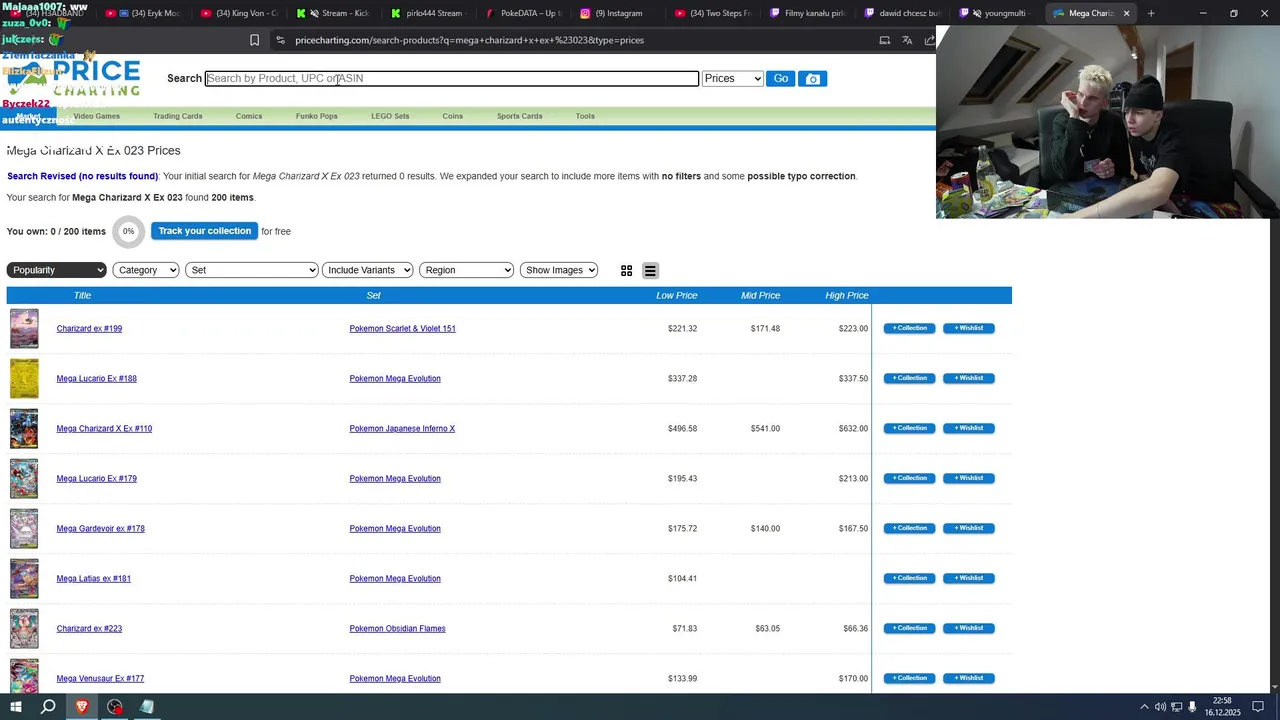
Task: Open Mega Latias ex #181 thumbnail
Action: pyautogui.click(x=24, y=579)
